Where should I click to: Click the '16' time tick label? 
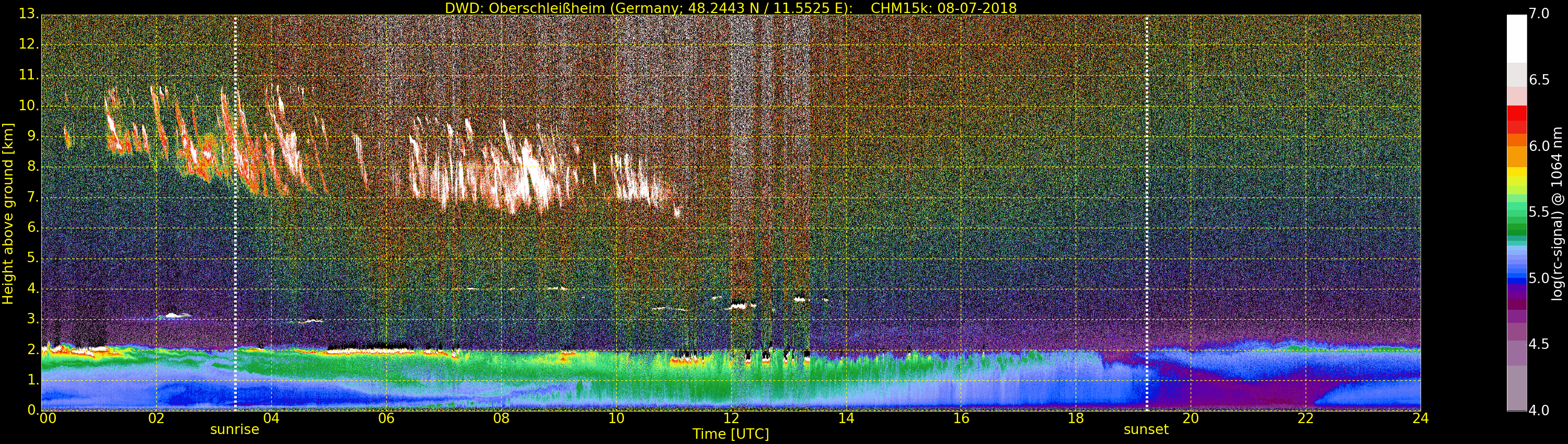(961, 418)
